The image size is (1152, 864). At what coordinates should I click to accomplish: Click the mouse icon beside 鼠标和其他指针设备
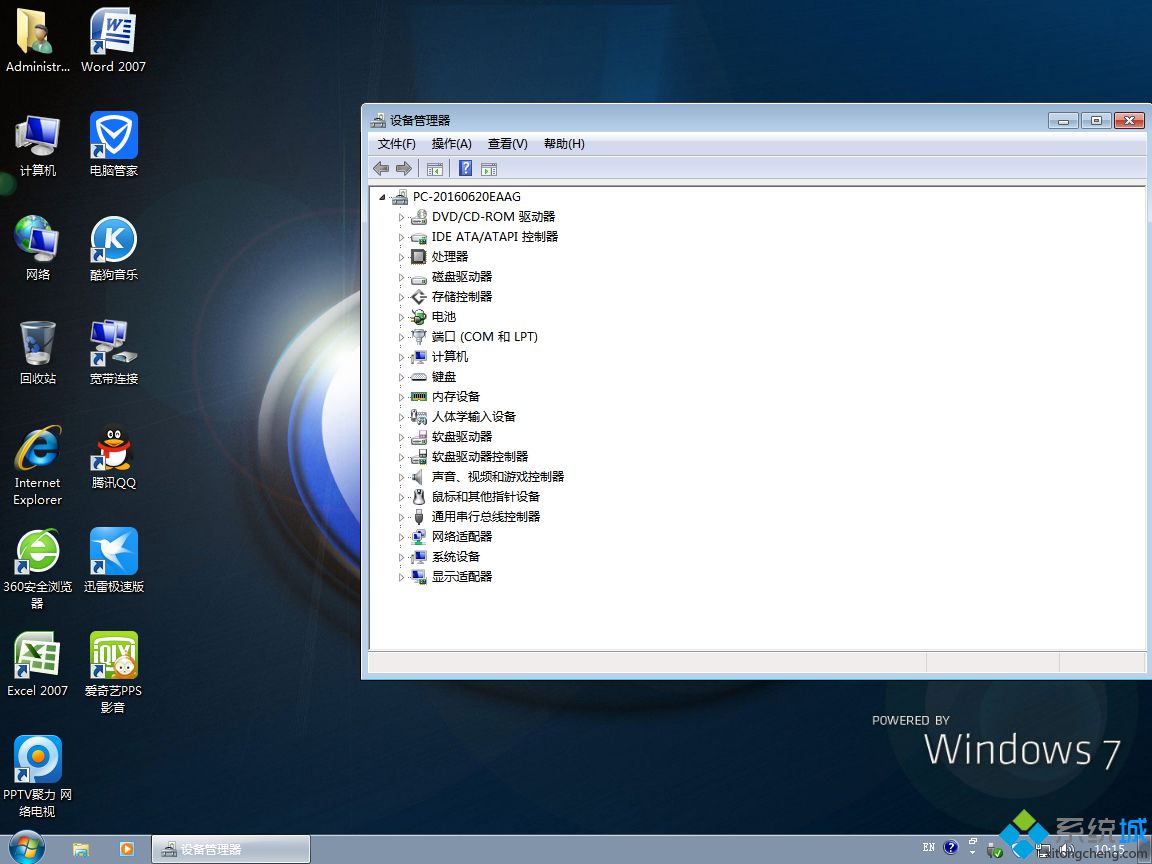tap(419, 497)
